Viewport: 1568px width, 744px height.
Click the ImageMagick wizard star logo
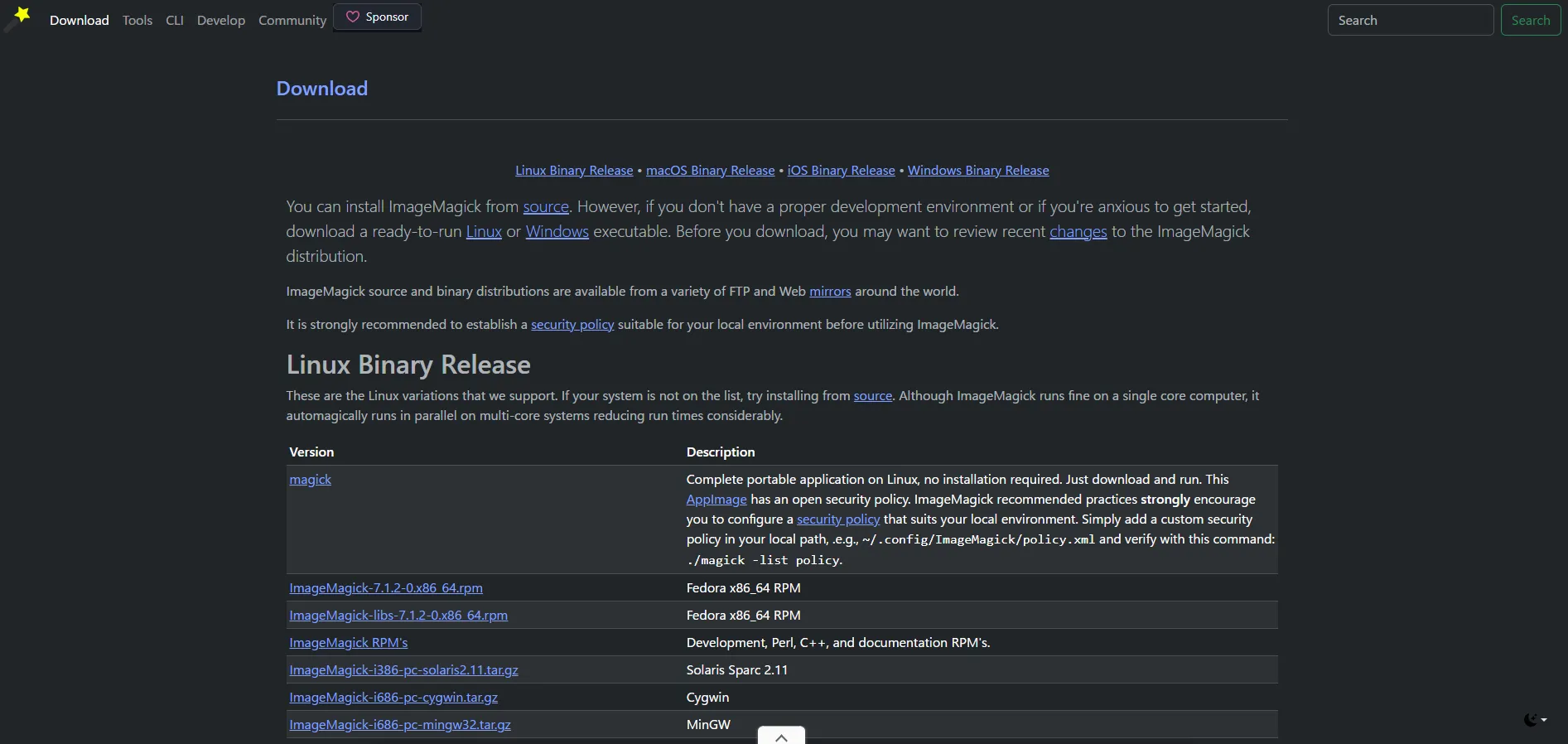click(x=17, y=18)
